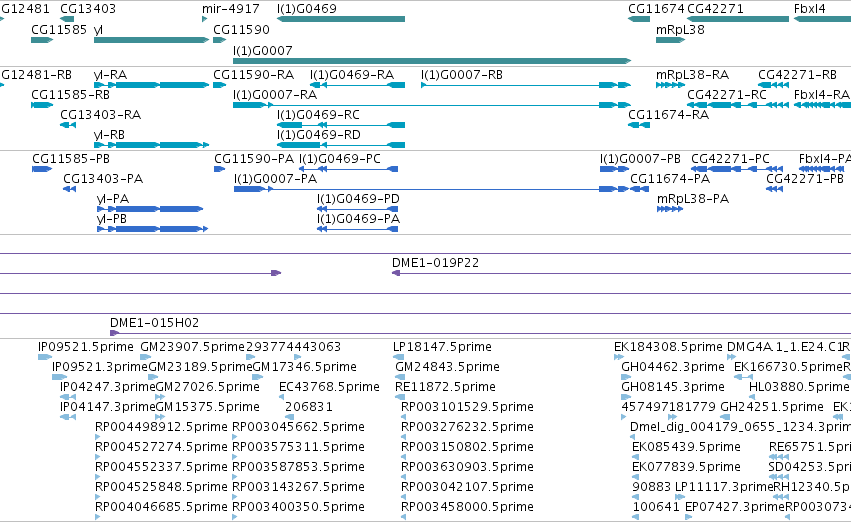The image size is (851, 522).
Task: Select EST EC43768.5prime label
Action: pos(329,387)
